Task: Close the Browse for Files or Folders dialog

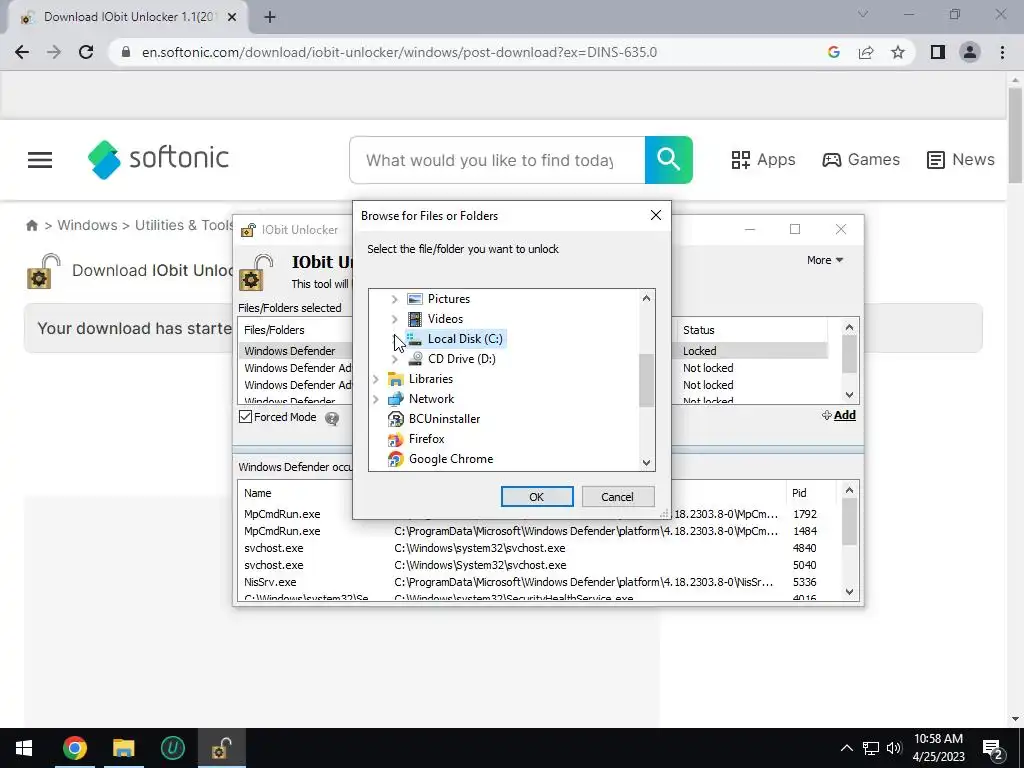Action: coord(656,216)
